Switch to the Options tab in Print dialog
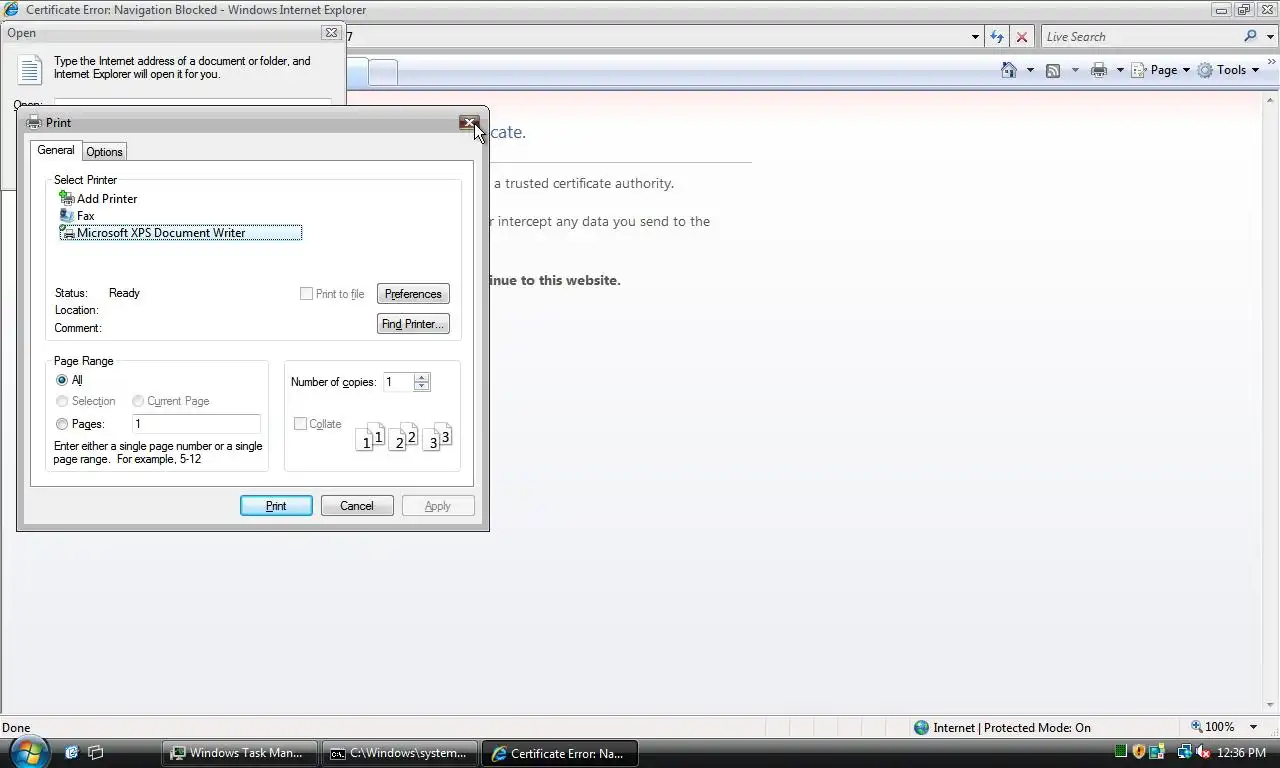This screenshot has height=768, width=1280. click(x=104, y=152)
